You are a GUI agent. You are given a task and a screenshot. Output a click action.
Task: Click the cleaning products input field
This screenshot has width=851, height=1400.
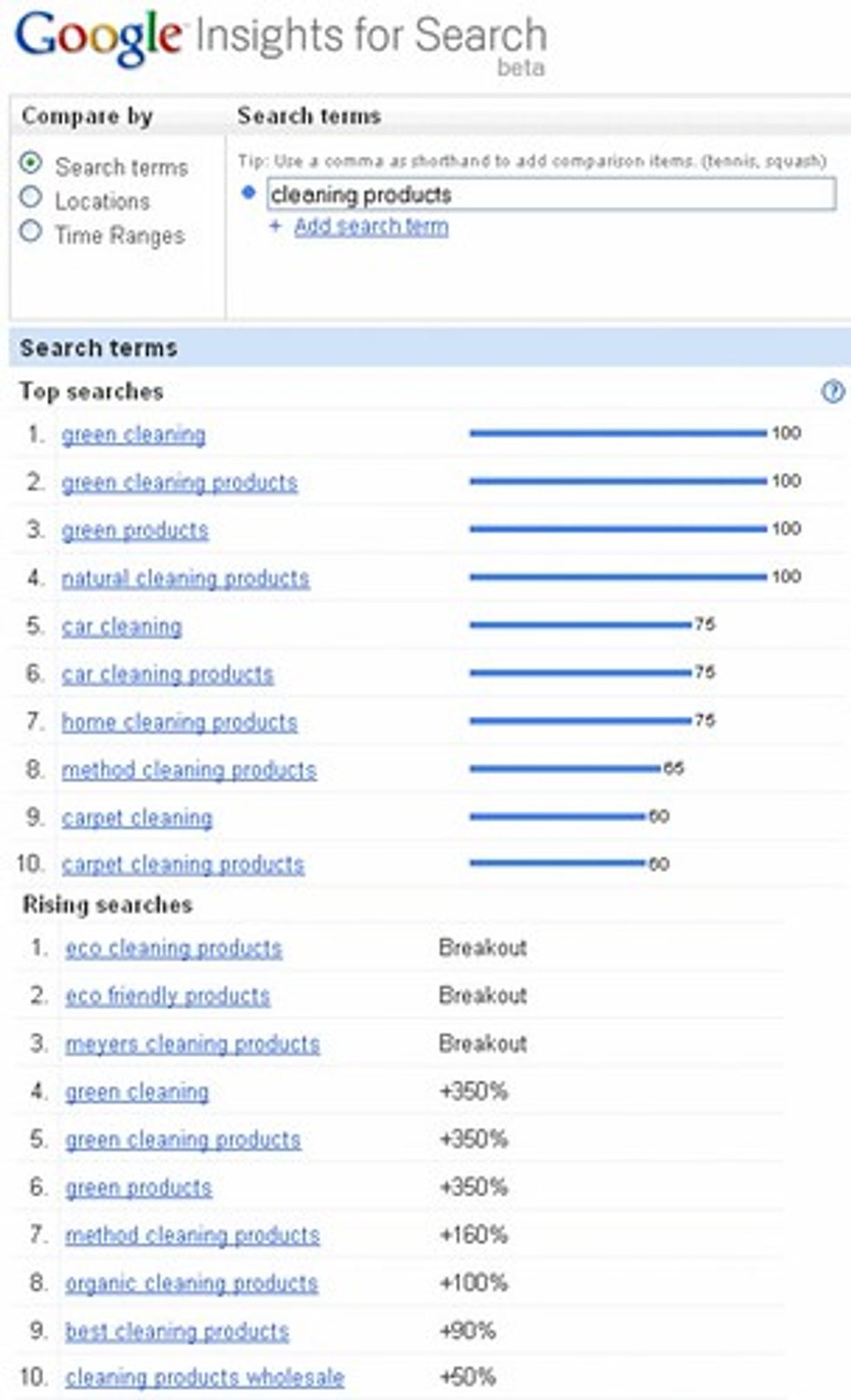coord(547,195)
